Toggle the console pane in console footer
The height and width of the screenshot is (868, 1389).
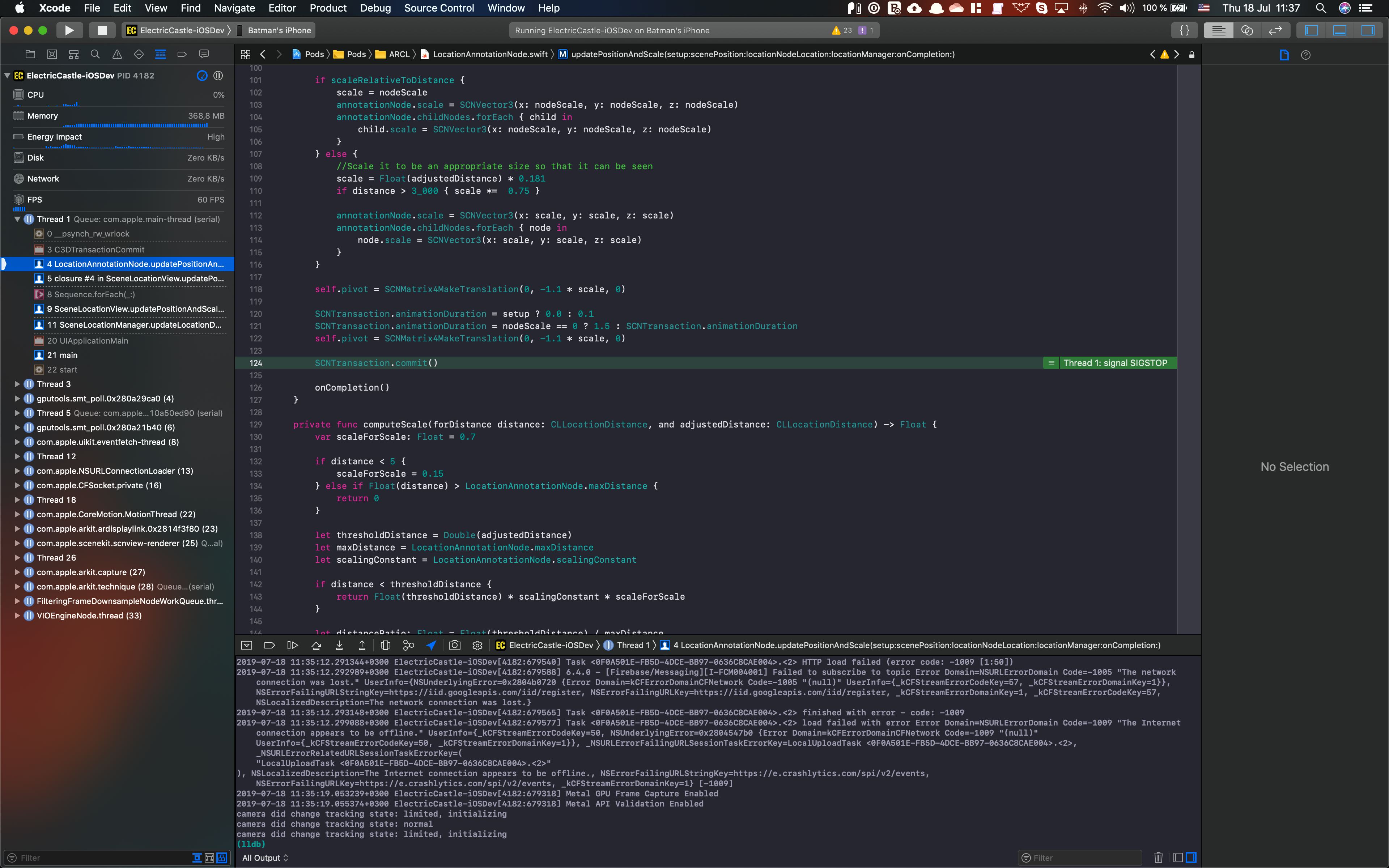(1192, 858)
